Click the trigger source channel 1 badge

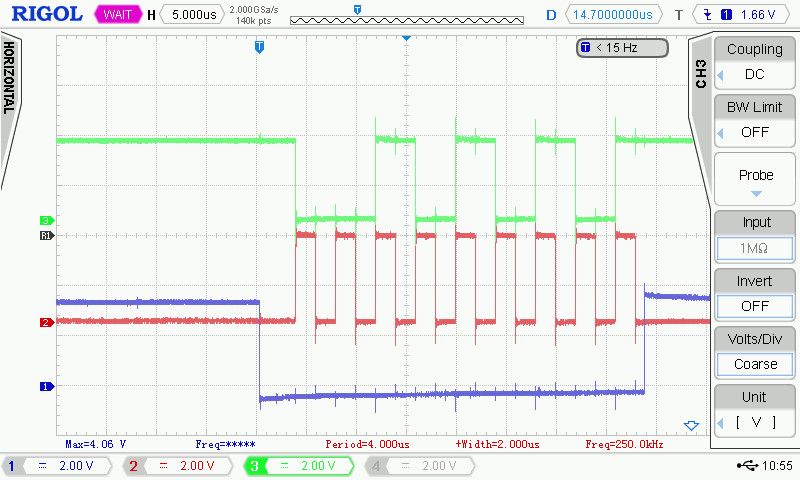click(727, 15)
